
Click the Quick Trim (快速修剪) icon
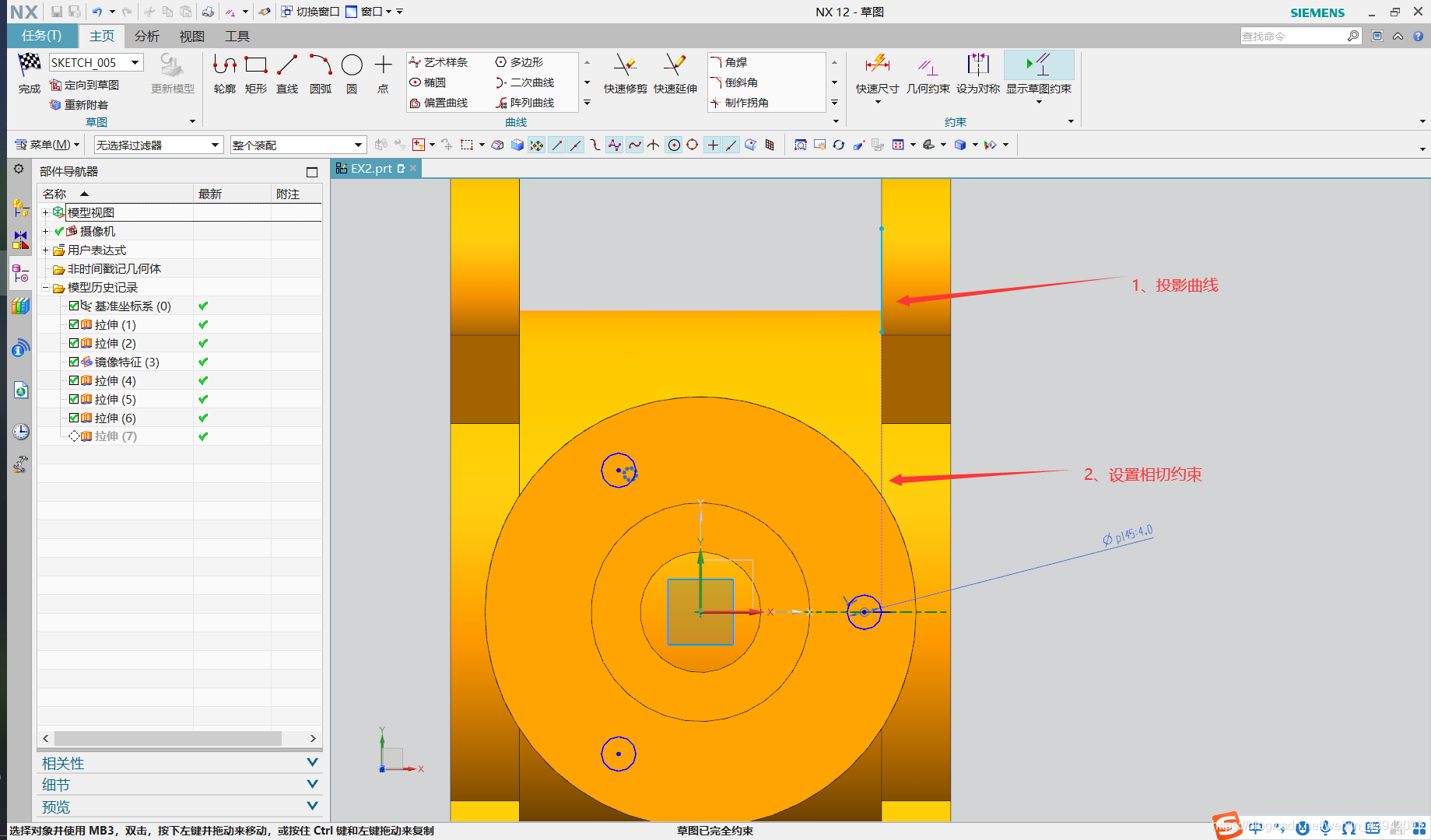coord(625,65)
